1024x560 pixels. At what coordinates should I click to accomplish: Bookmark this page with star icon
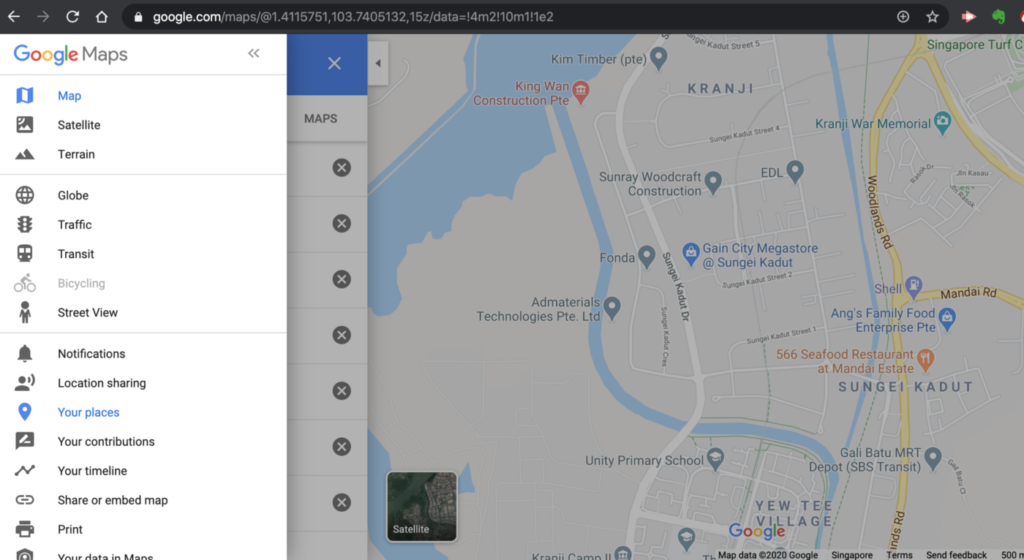point(933,17)
